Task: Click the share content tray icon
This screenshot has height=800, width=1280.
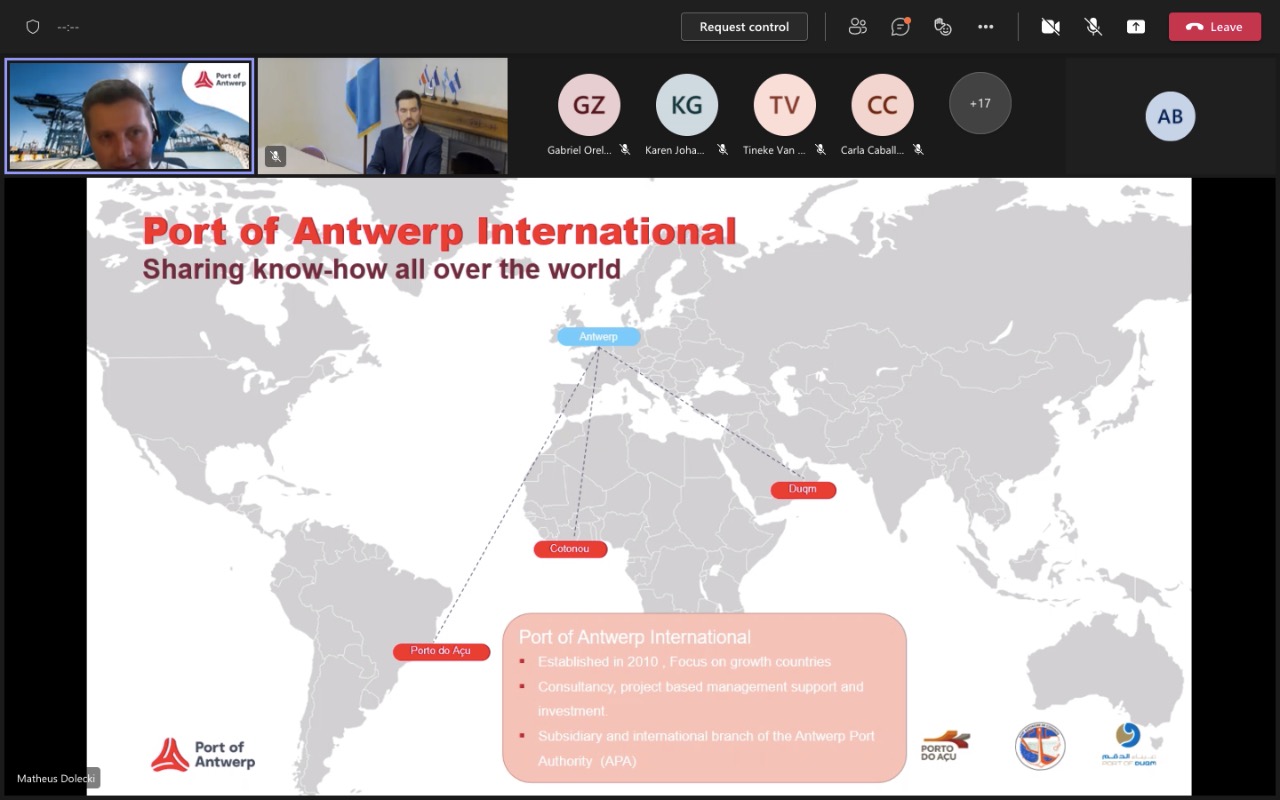Action: point(1136,27)
